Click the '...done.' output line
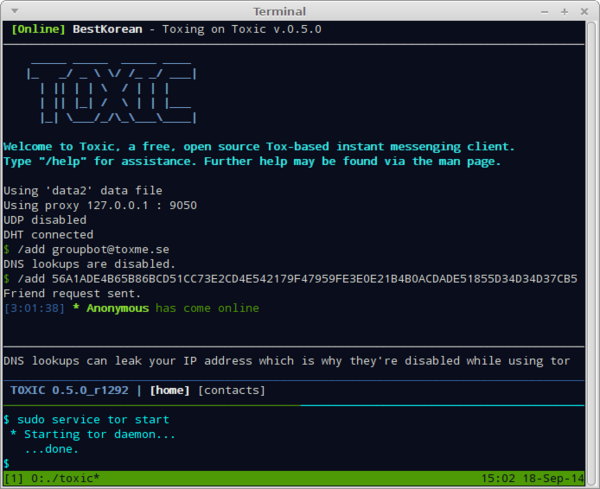This screenshot has height=489, width=600. [52, 449]
